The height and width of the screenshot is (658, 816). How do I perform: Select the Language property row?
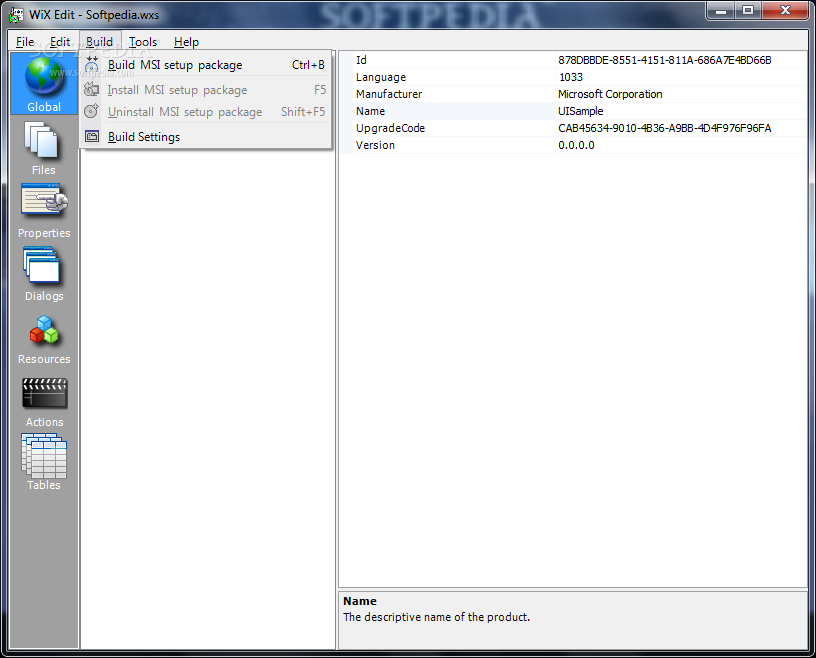[x=573, y=77]
